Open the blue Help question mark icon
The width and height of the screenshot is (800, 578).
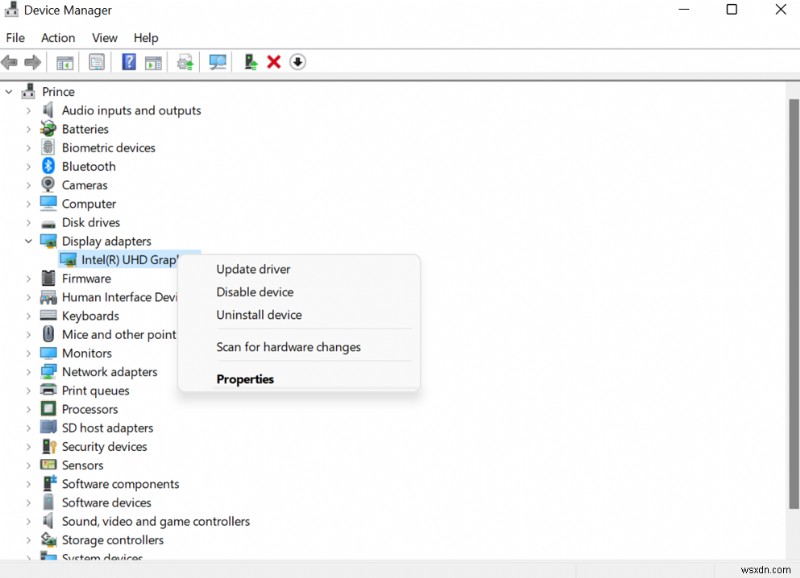[129, 62]
